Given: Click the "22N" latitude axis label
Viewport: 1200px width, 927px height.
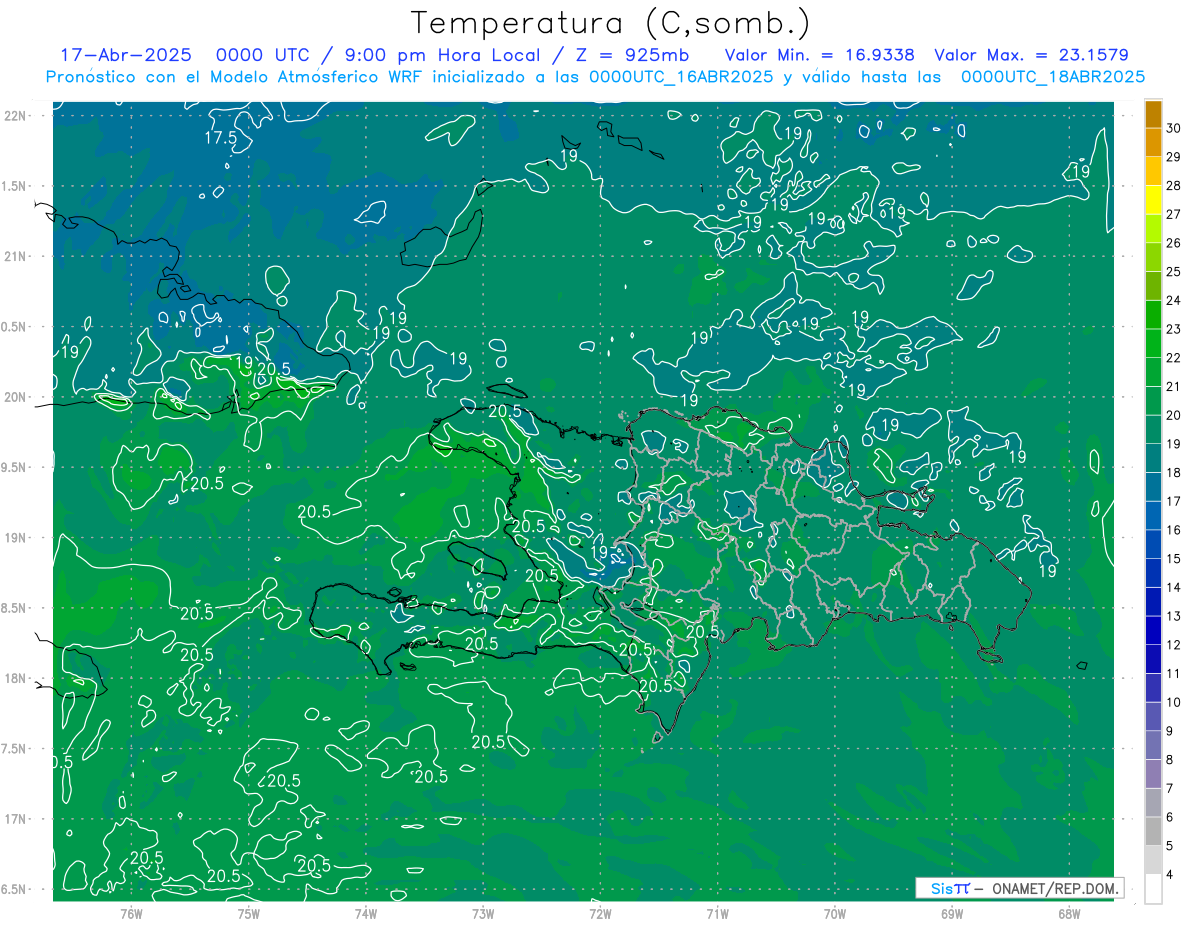Looking at the screenshot, I should pos(15,116).
